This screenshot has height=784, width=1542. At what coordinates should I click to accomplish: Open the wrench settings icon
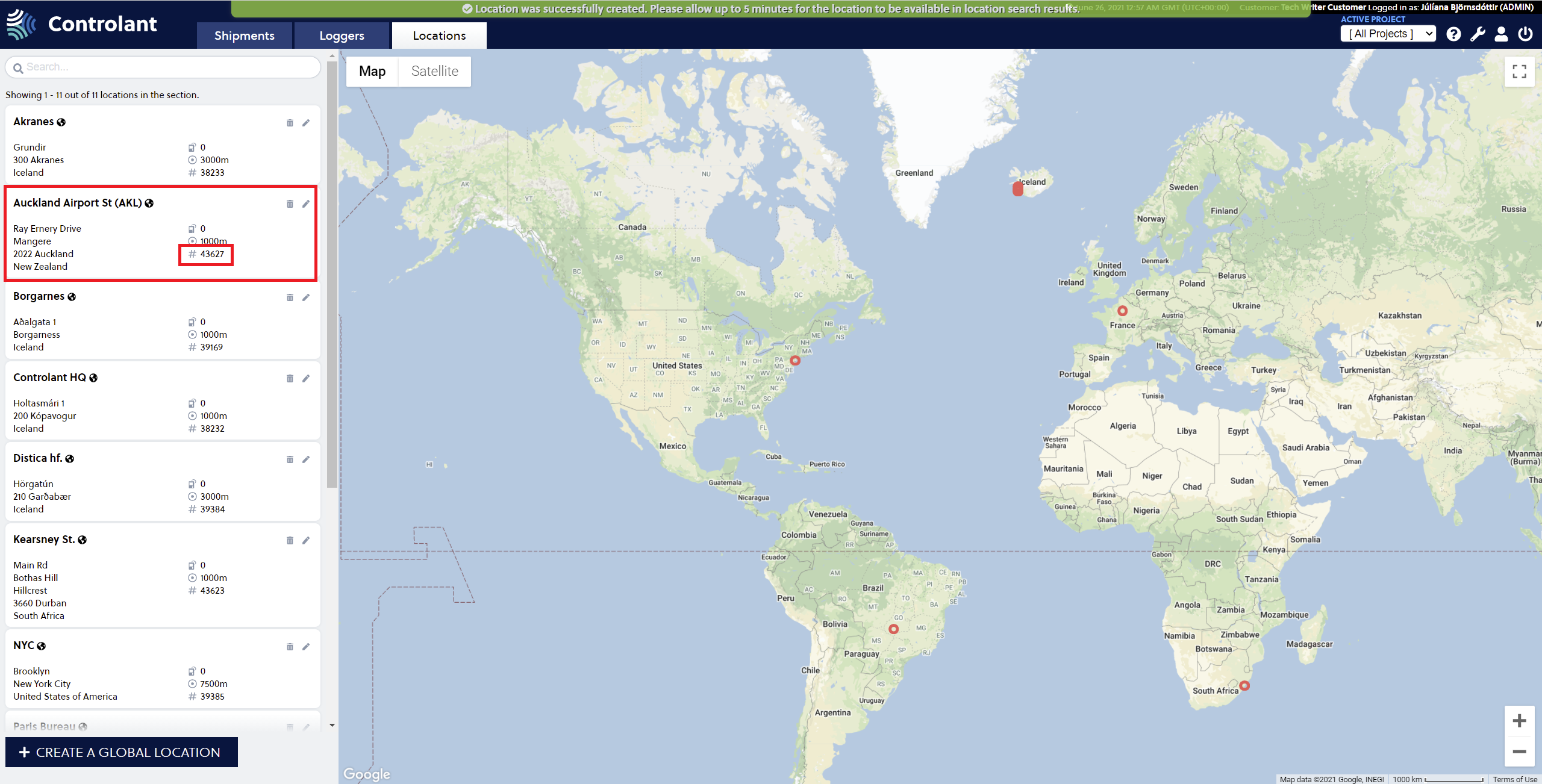(1478, 34)
